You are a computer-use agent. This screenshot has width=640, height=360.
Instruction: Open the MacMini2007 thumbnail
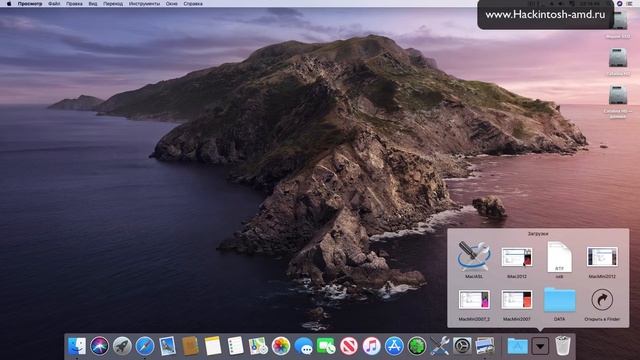pyautogui.click(x=517, y=300)
